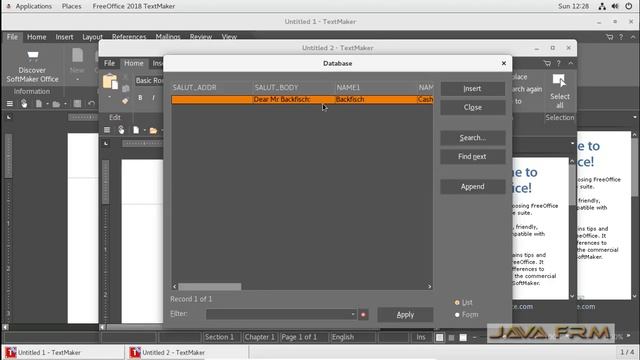This screenshot has height=360, width=640.
Task: Click the scroll right arrow of record list
Action: pyautogui.click(x=429, y=287)
